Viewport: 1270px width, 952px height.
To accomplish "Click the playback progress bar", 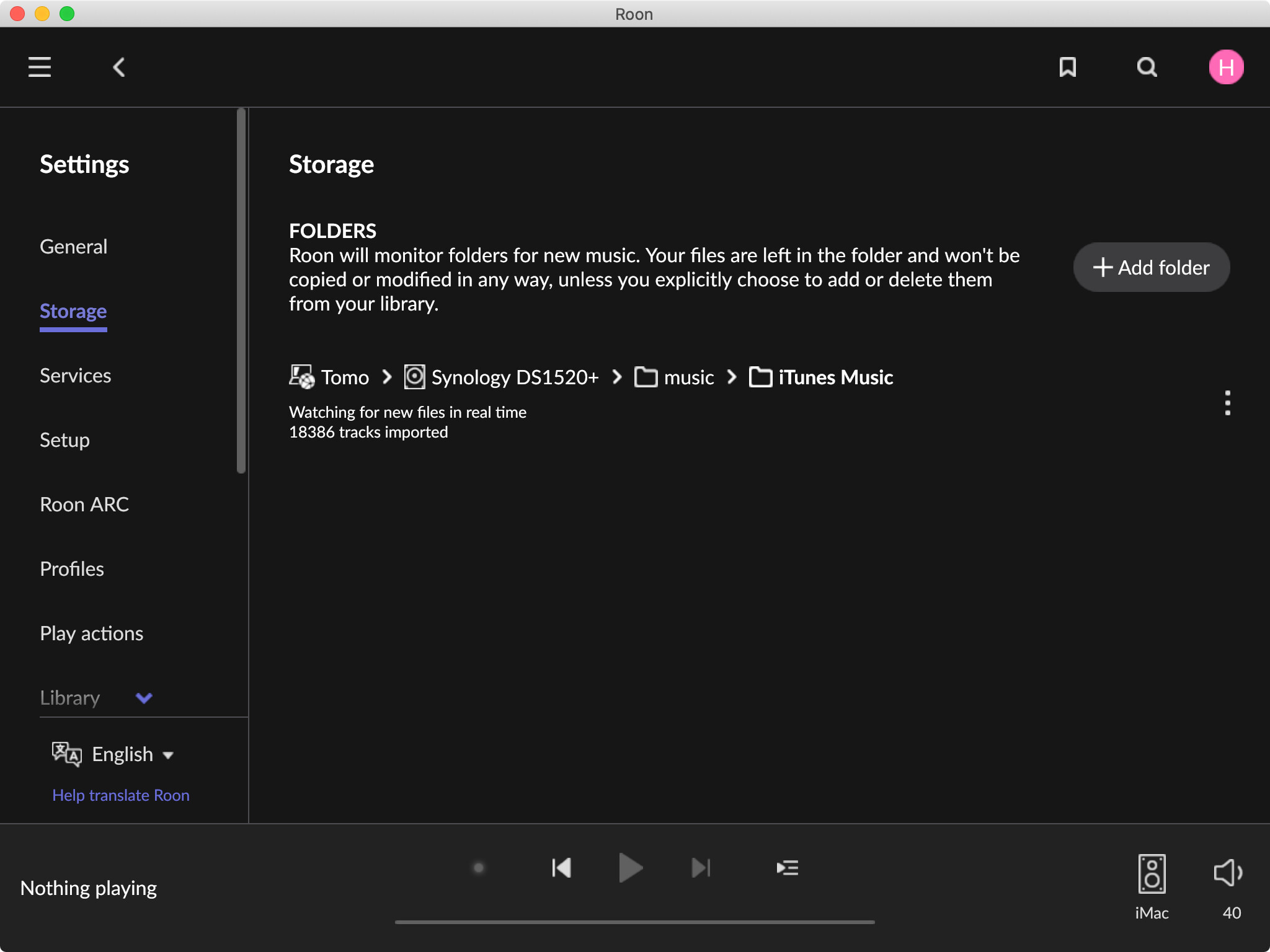I will tap(635, 922).
